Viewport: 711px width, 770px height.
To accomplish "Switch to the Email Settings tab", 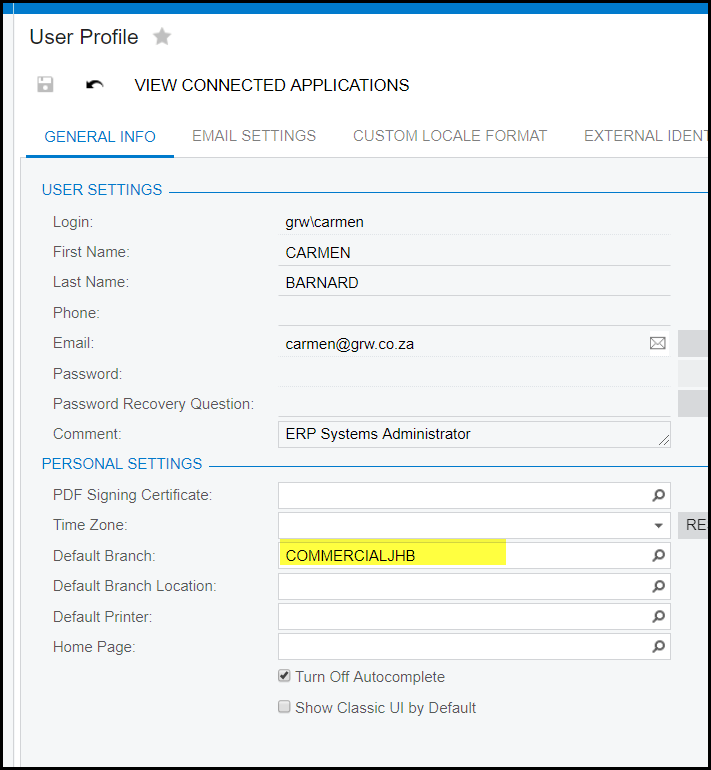I will 254,136.
